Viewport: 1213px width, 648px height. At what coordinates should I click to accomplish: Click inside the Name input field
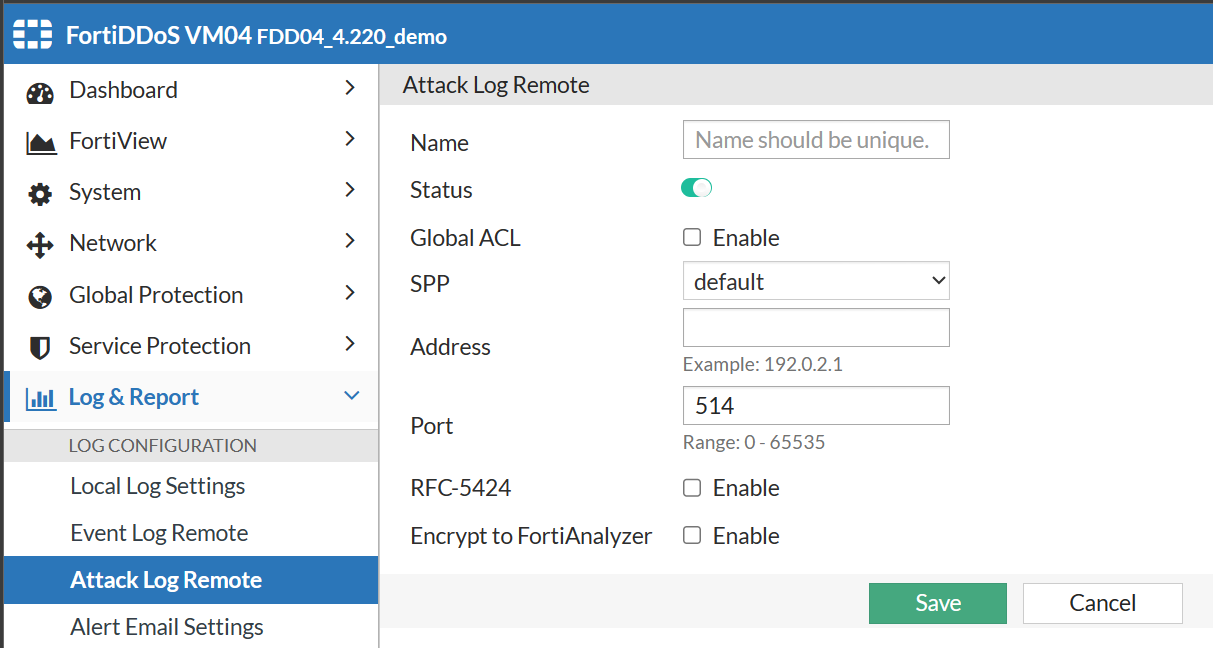(815, 140)
